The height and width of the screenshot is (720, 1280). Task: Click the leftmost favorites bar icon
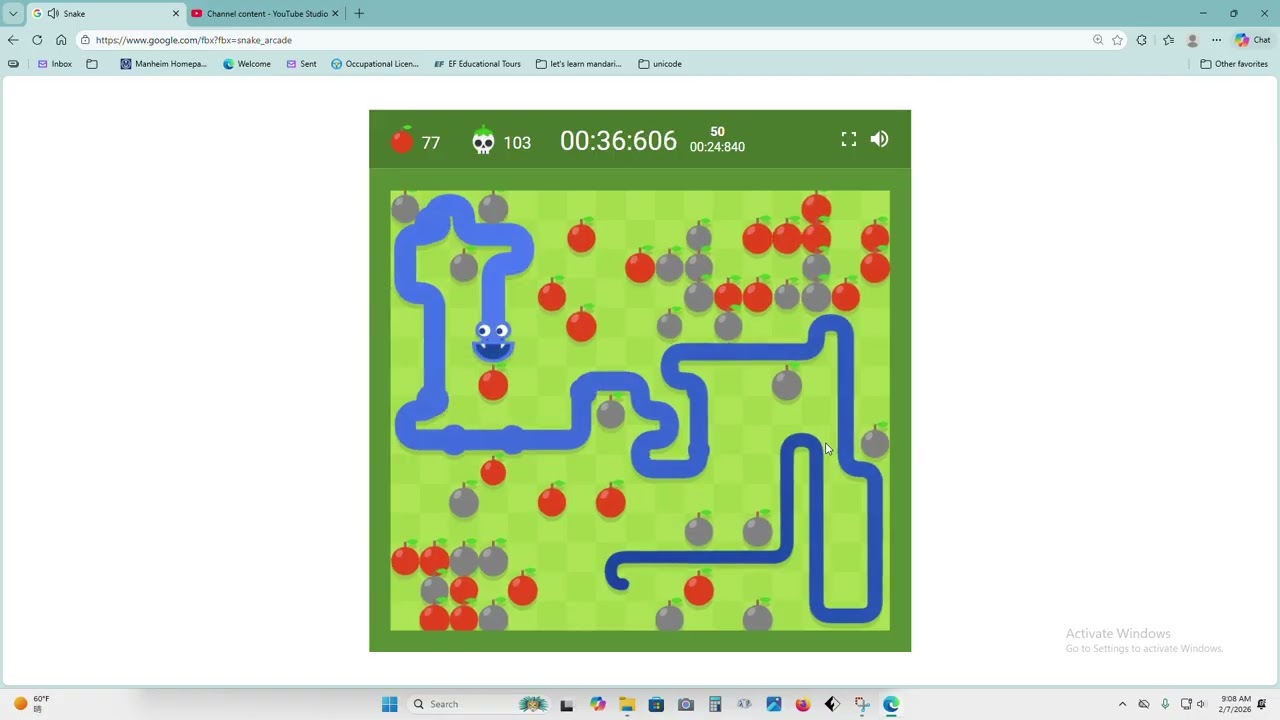click(13, 64)
